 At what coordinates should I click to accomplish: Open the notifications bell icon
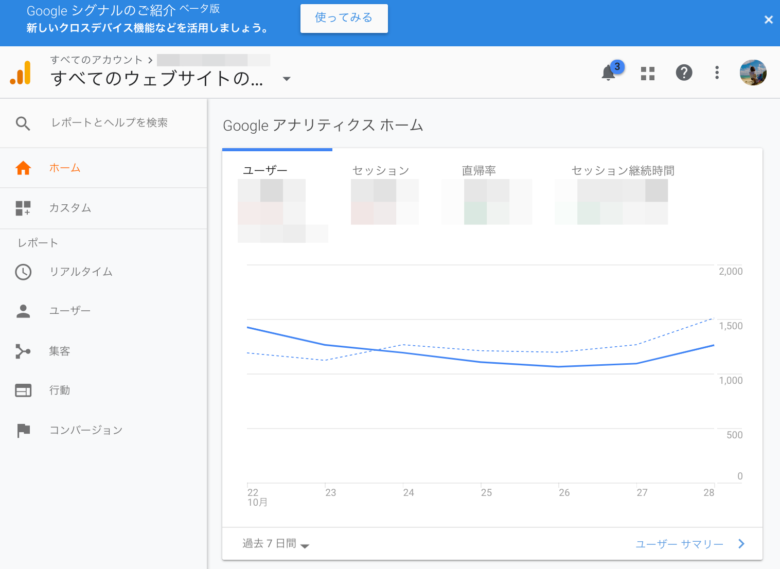608,73
